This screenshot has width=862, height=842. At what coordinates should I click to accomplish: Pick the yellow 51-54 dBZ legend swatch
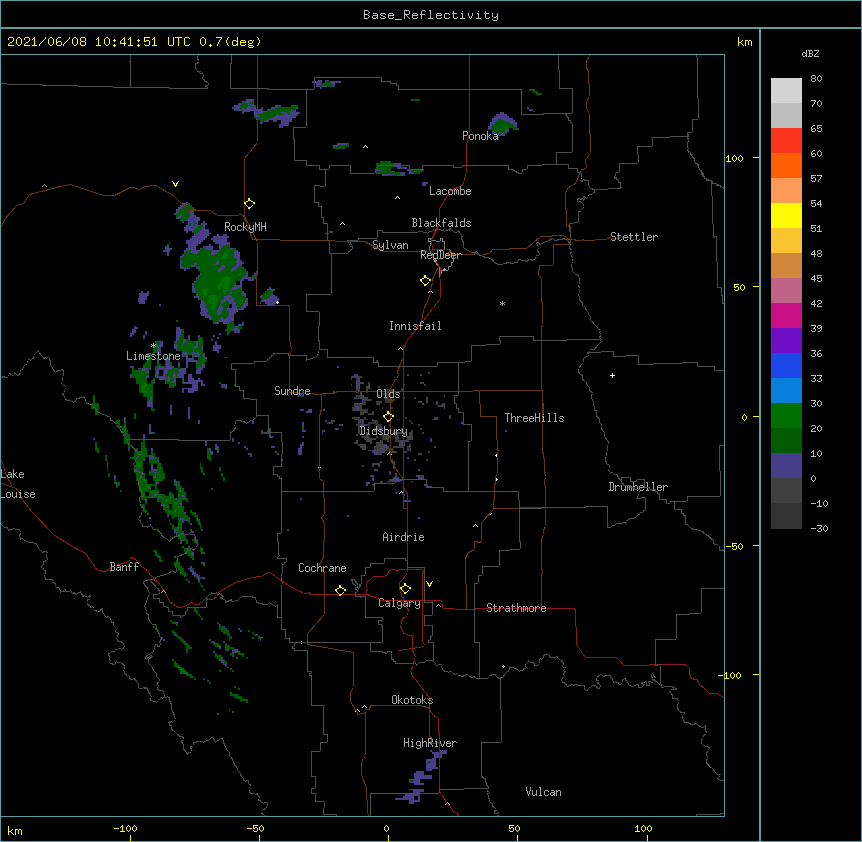coord(786,216)
